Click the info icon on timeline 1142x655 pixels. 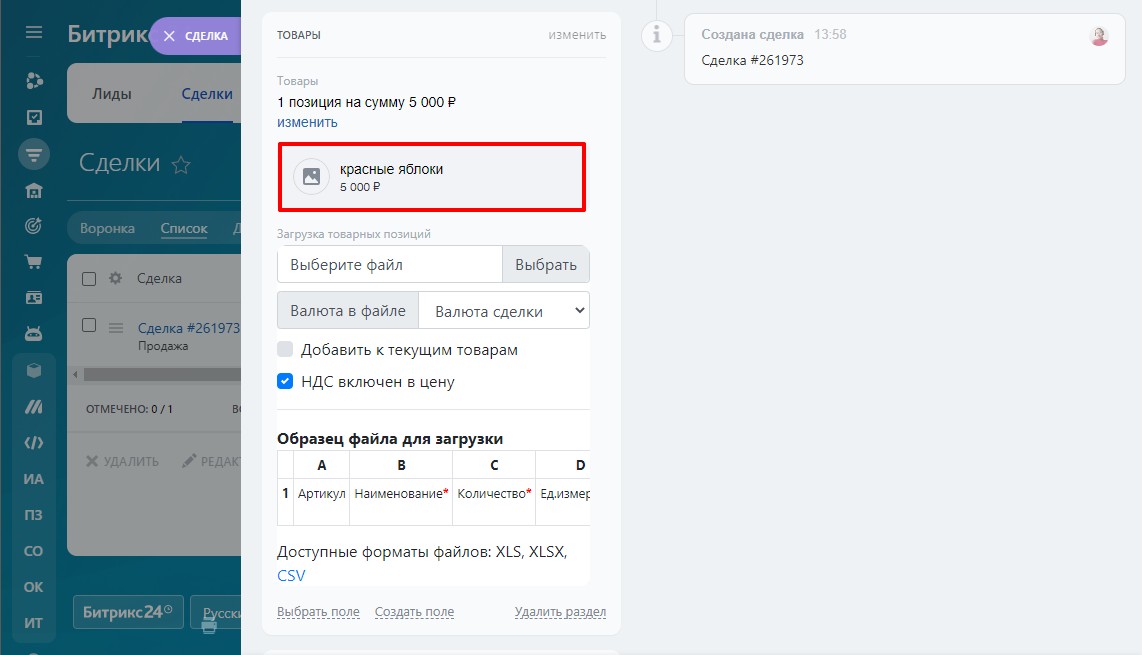656,34
